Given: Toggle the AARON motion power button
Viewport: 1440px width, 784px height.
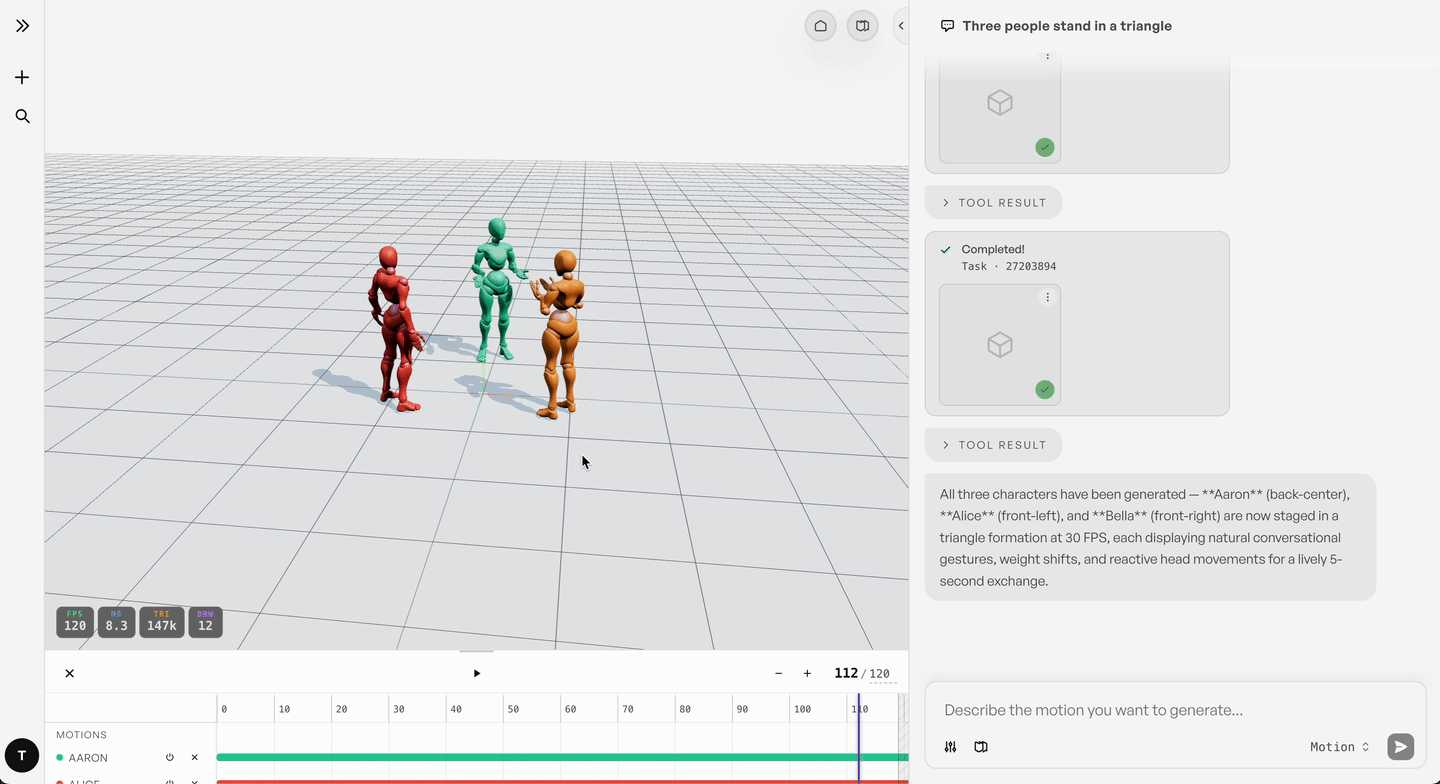Looking at the screenshot, I should pos(170,758).
